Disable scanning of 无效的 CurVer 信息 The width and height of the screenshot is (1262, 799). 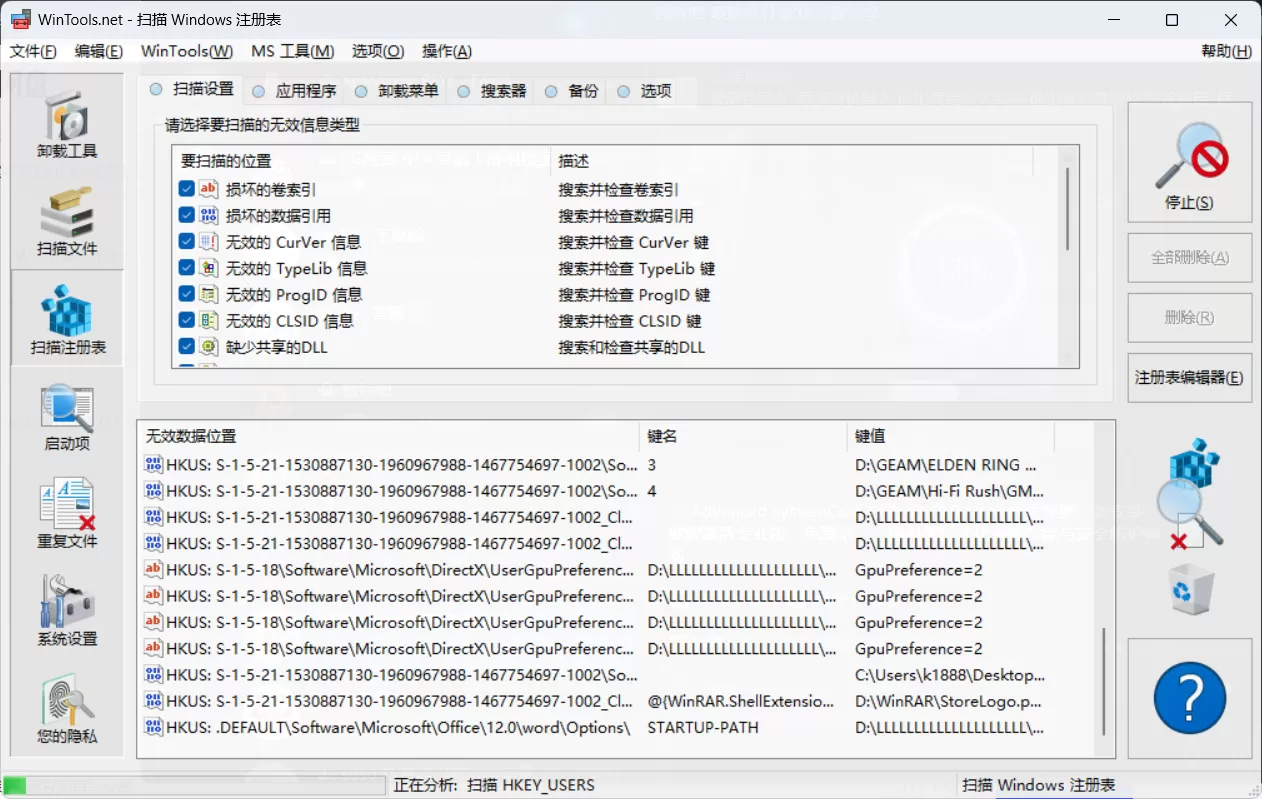185,241
